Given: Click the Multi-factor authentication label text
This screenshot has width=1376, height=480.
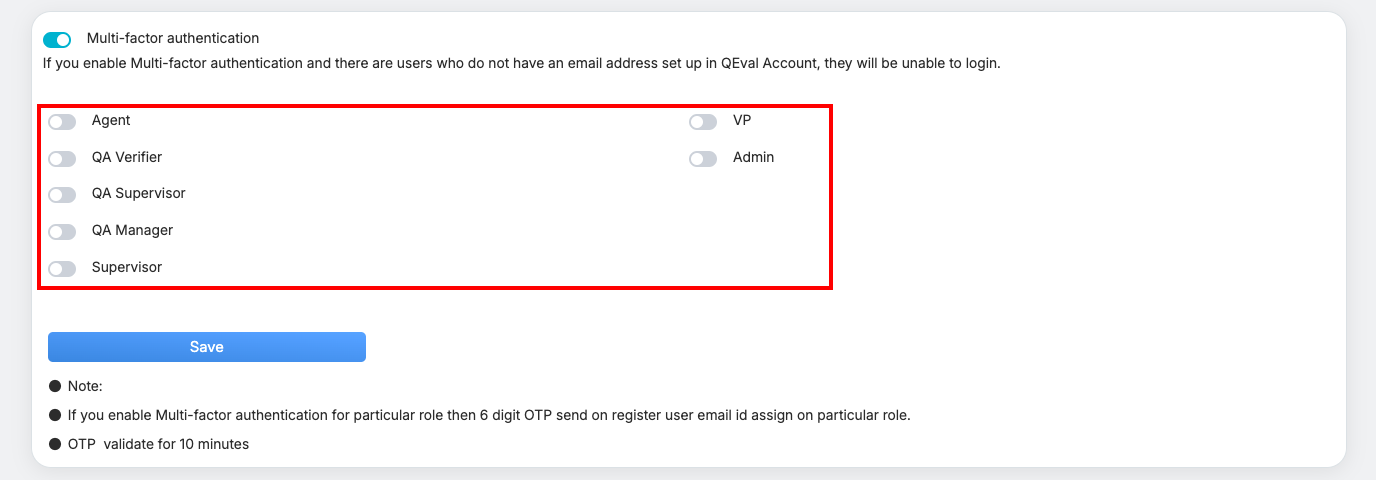Looking at the screenshot, I should 173,39.
